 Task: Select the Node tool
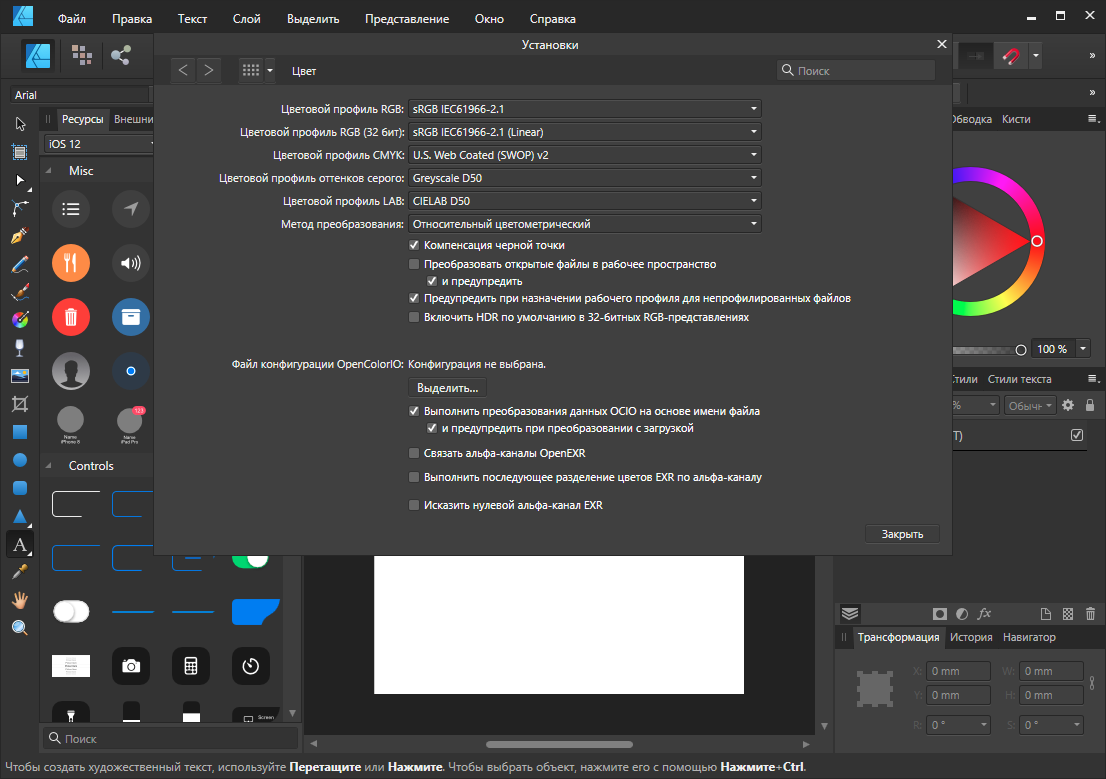pyautogui.click(x=20, y=180)
